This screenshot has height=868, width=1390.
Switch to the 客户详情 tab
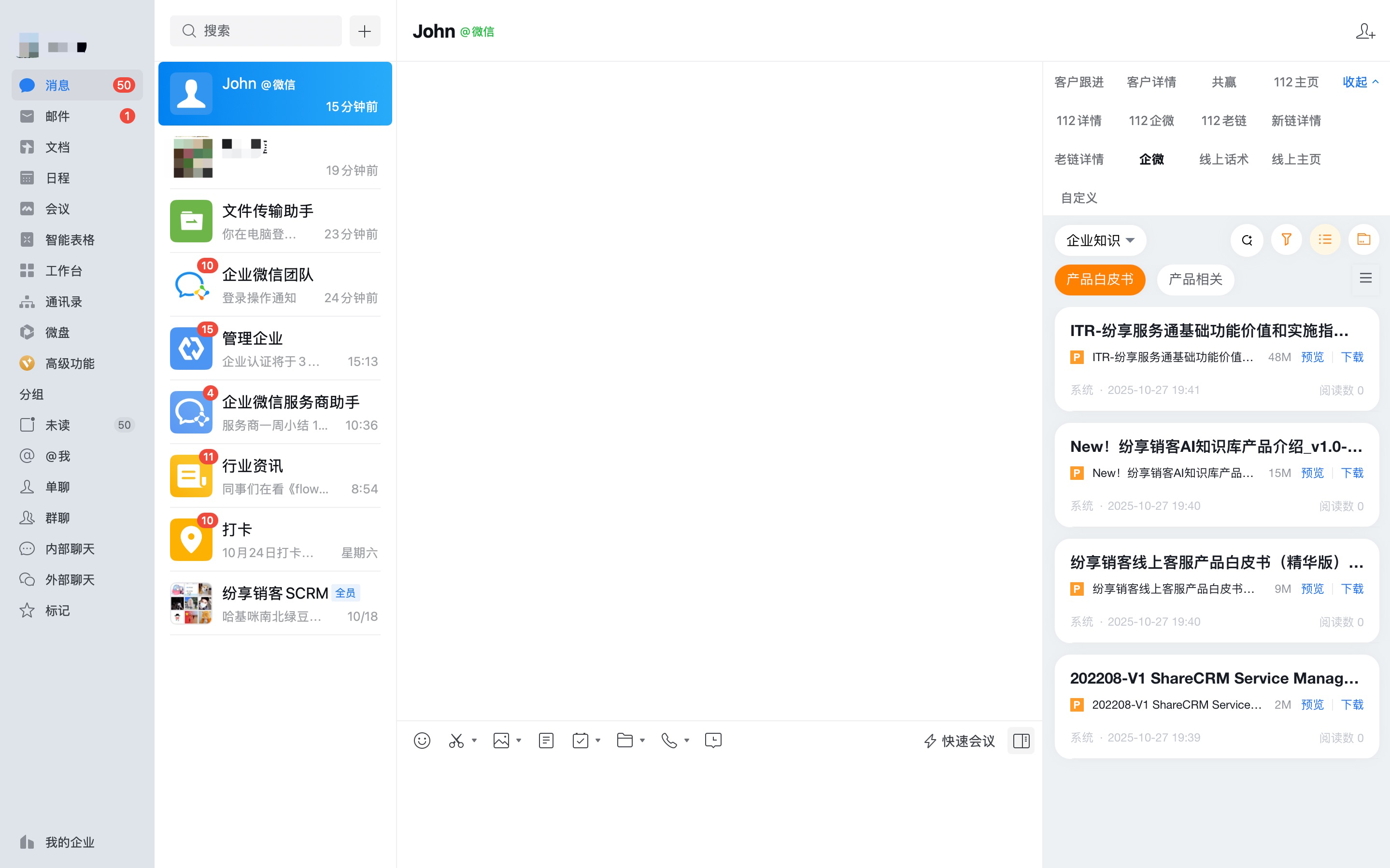click(x=1151, y=82)
